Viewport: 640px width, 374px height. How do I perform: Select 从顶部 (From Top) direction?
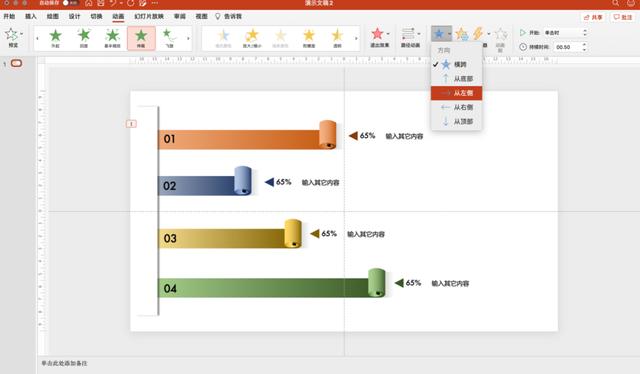[456, 122]
